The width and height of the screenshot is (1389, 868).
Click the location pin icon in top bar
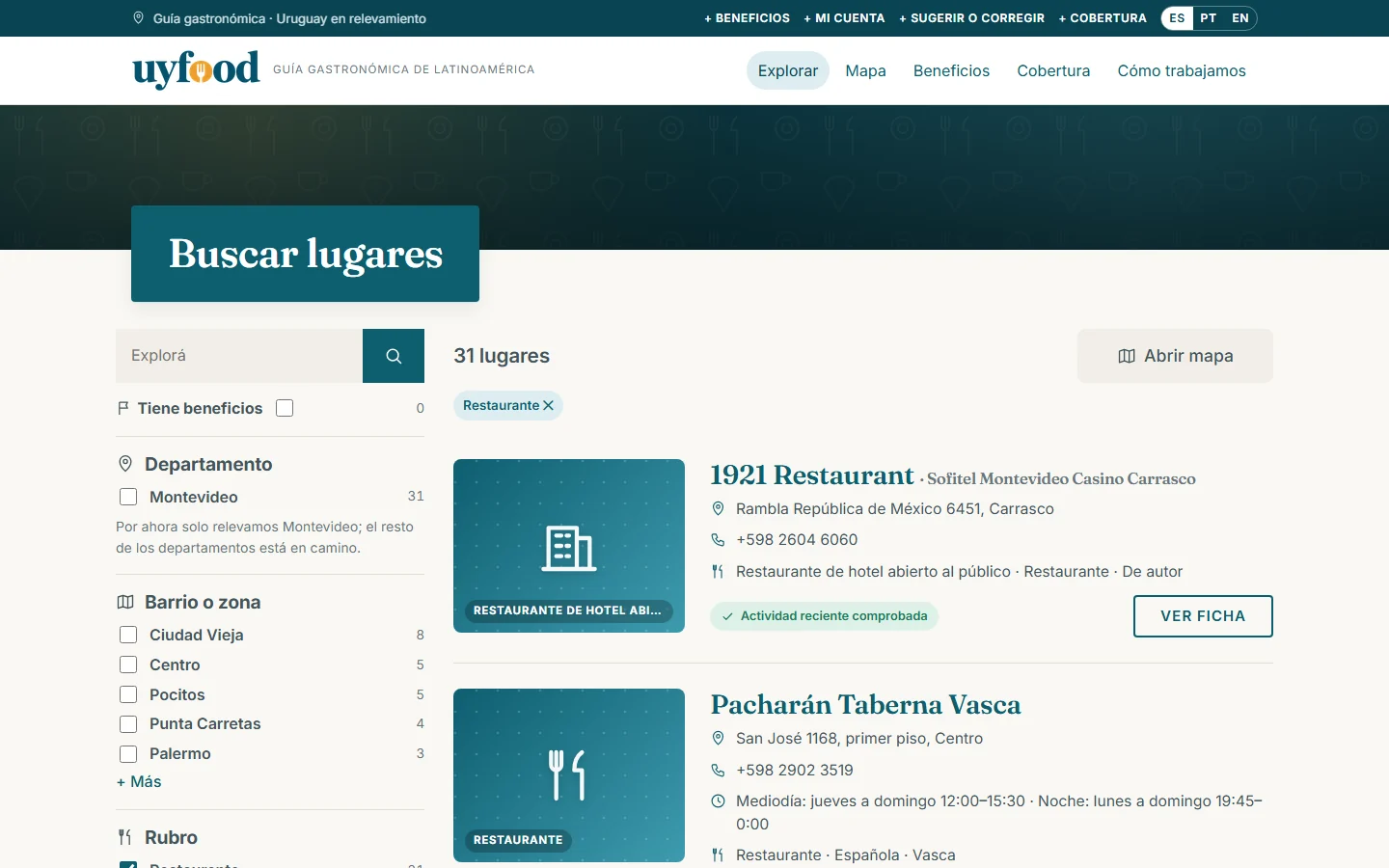point(138,18)
